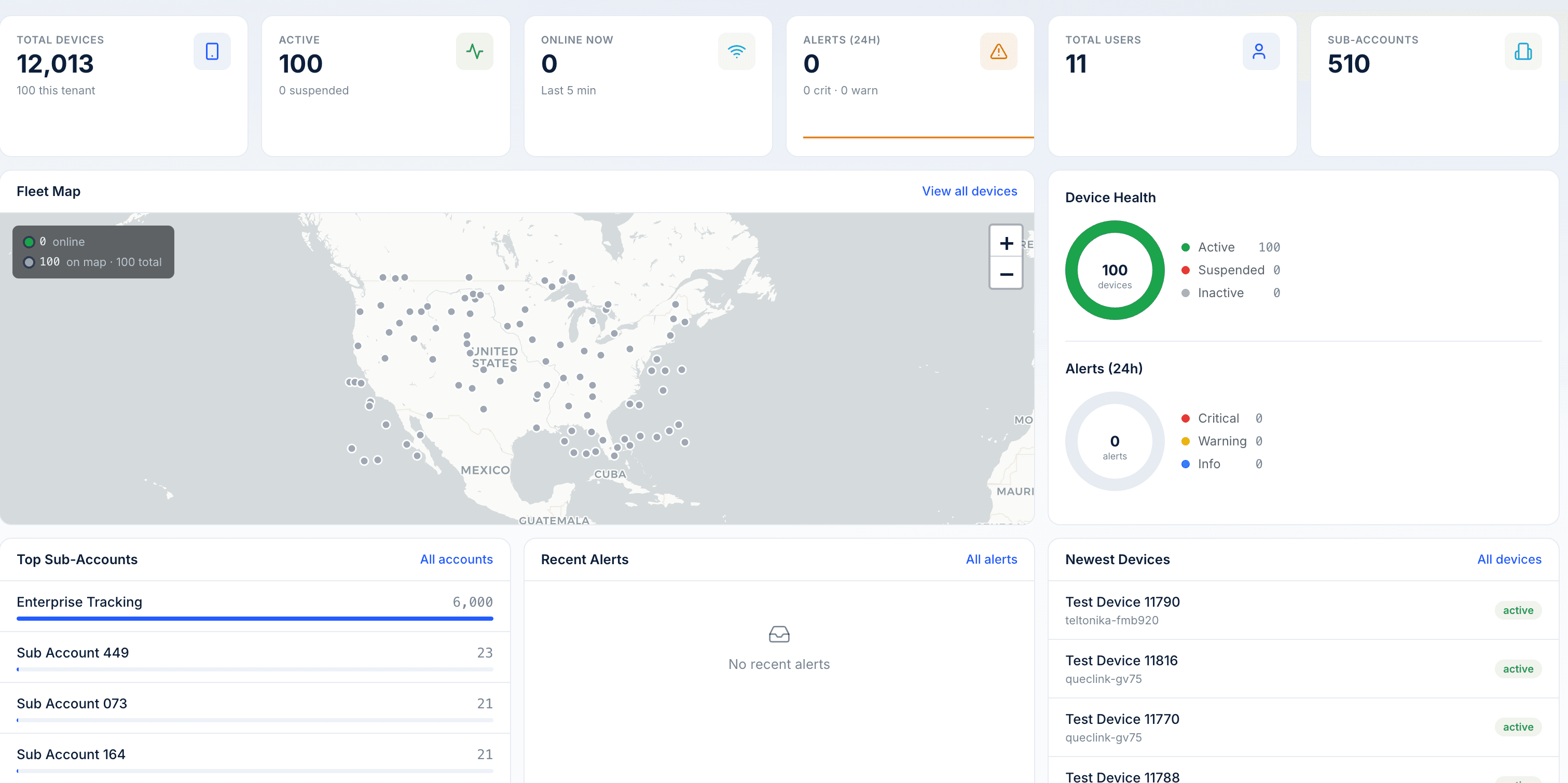Screen dimensions: 1568x783
Task: Click the Total Users person icon
Action: pos(1261,52)
